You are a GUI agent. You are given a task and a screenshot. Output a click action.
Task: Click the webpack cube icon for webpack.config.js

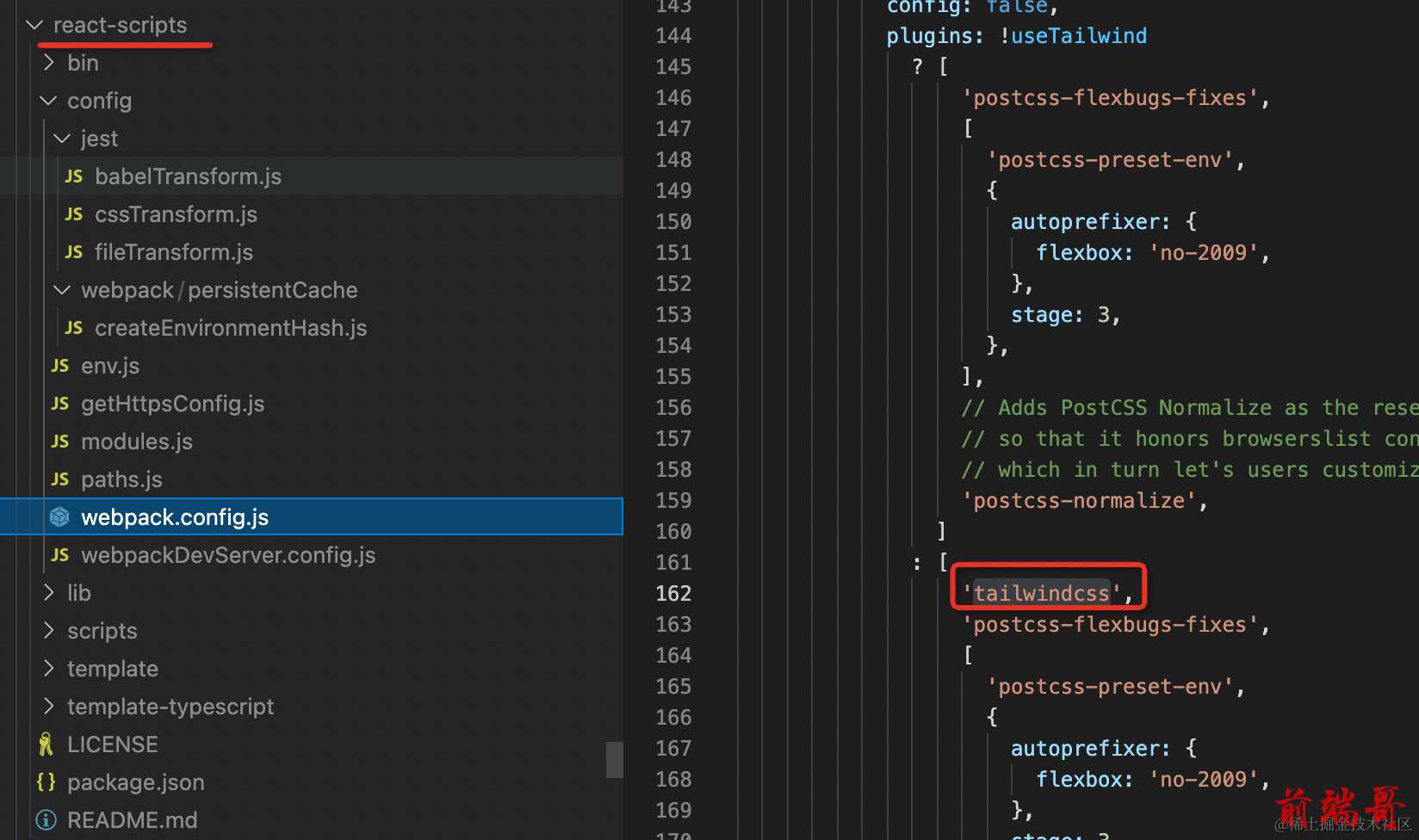59,517
